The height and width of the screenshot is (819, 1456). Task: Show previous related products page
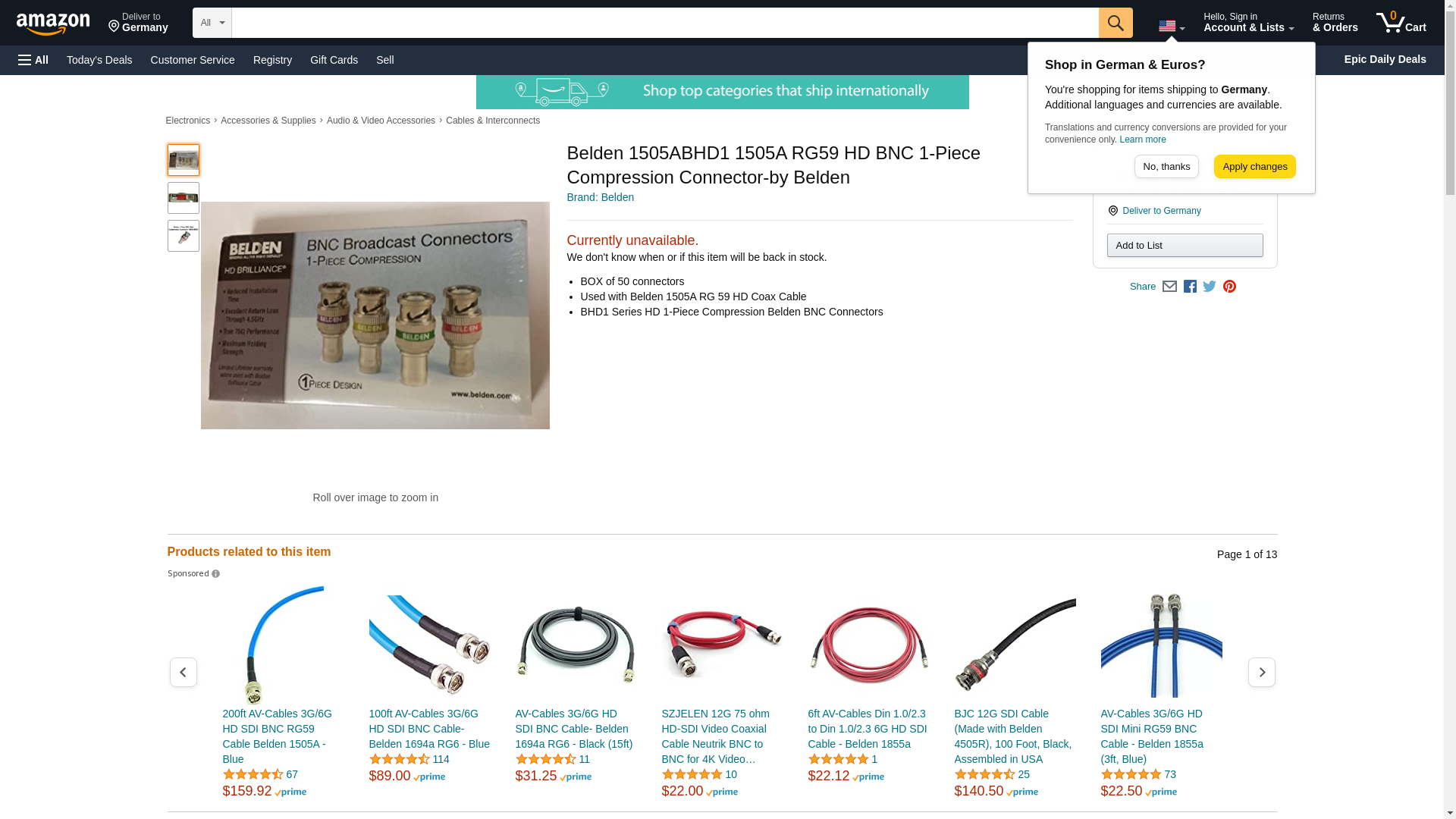point(184,673)
